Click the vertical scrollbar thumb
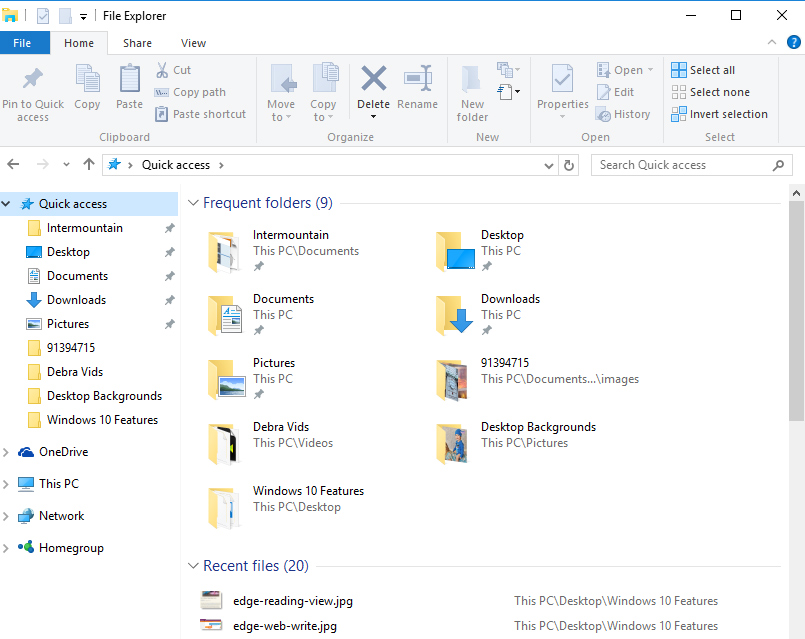The height and width of the screenshot is (639, 805). tap(796, 311)
